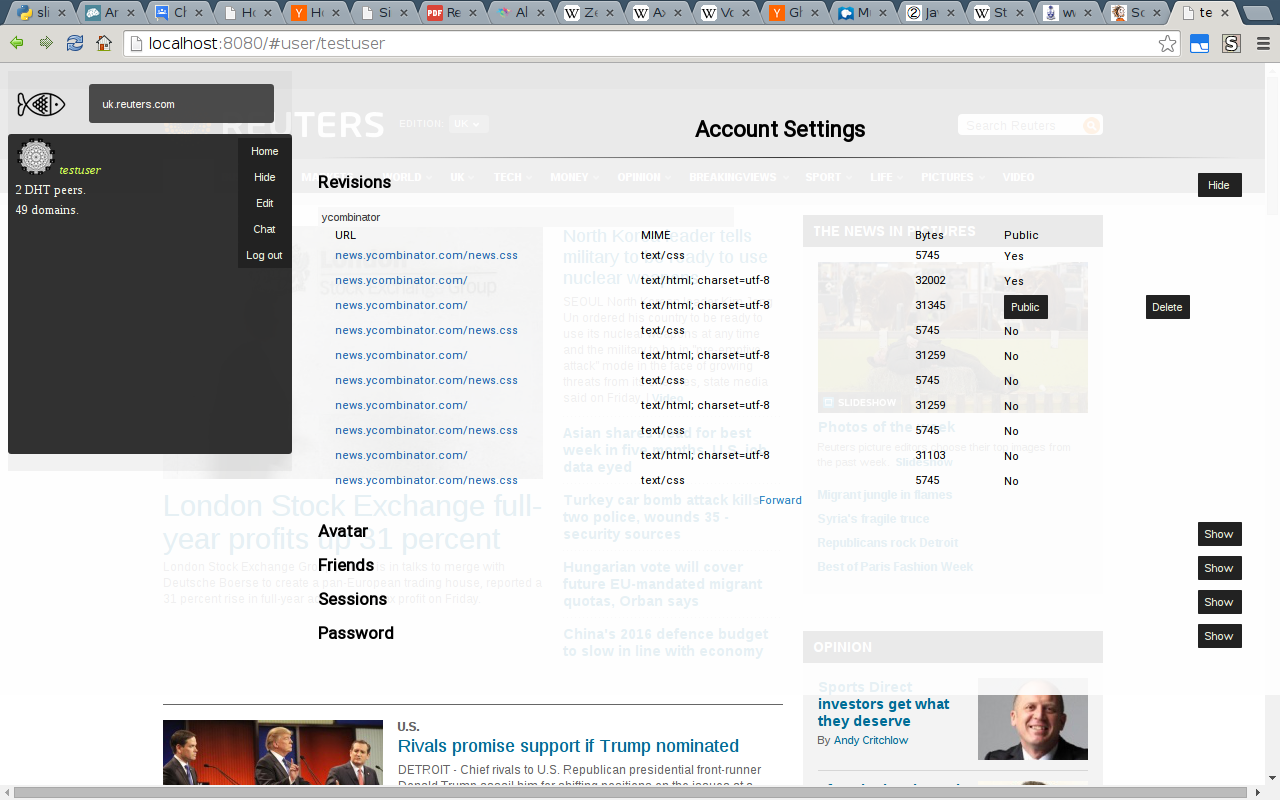Open 'Sports Direct investors get what they deserve'
Viewport: 1280px width, 800px height.
coord(884,704)
